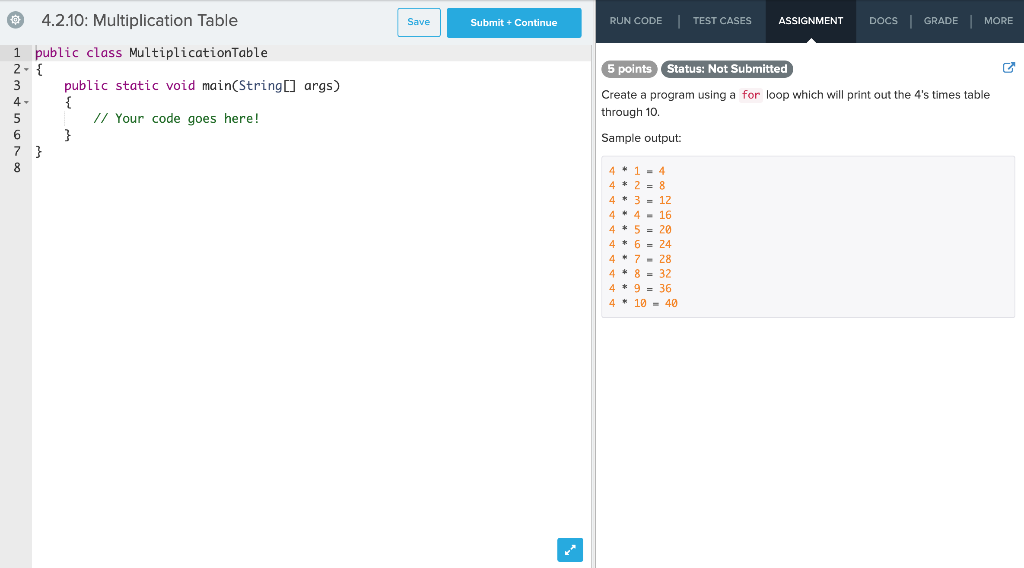This screenshot has height=568, width=1024.
Task: Expand the editor with the fullscreen arrows icon
Action: click(x=569, y=550)
